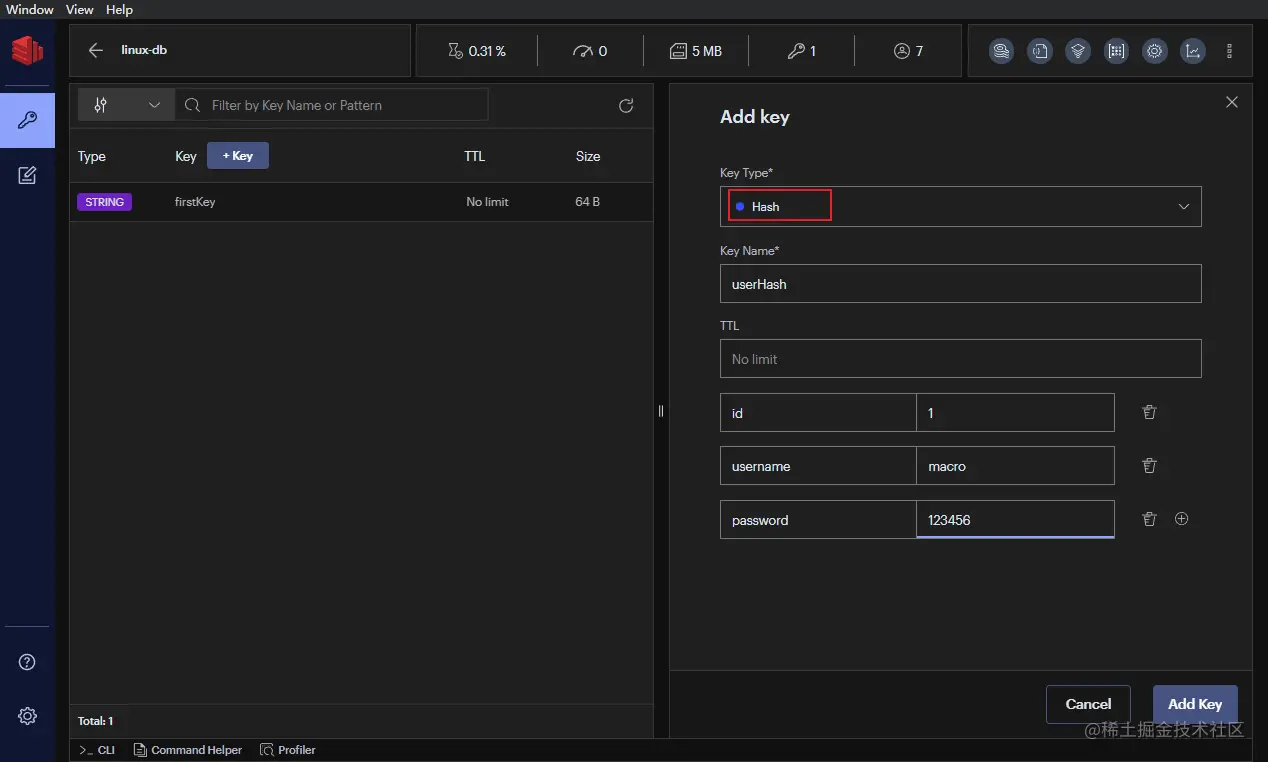
Task: Click the gear module icon in header
Action: [x=1155, y=51]
